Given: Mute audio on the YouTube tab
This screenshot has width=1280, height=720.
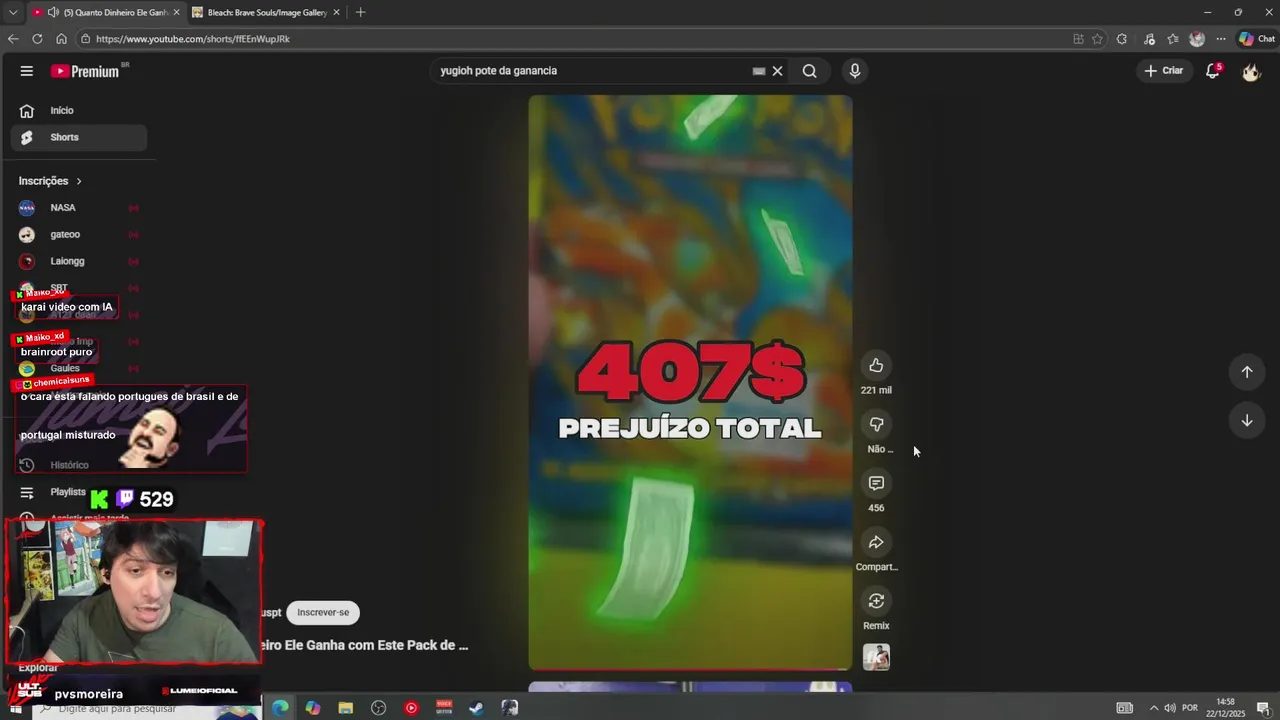Looking at the screenshot, I should click(53, 12).
